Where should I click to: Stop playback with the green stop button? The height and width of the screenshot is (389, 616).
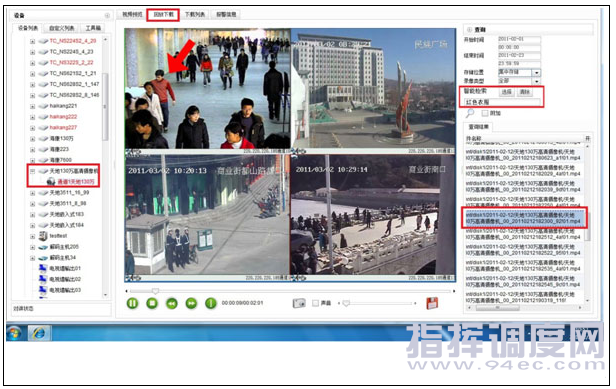[x=152, y=303]
